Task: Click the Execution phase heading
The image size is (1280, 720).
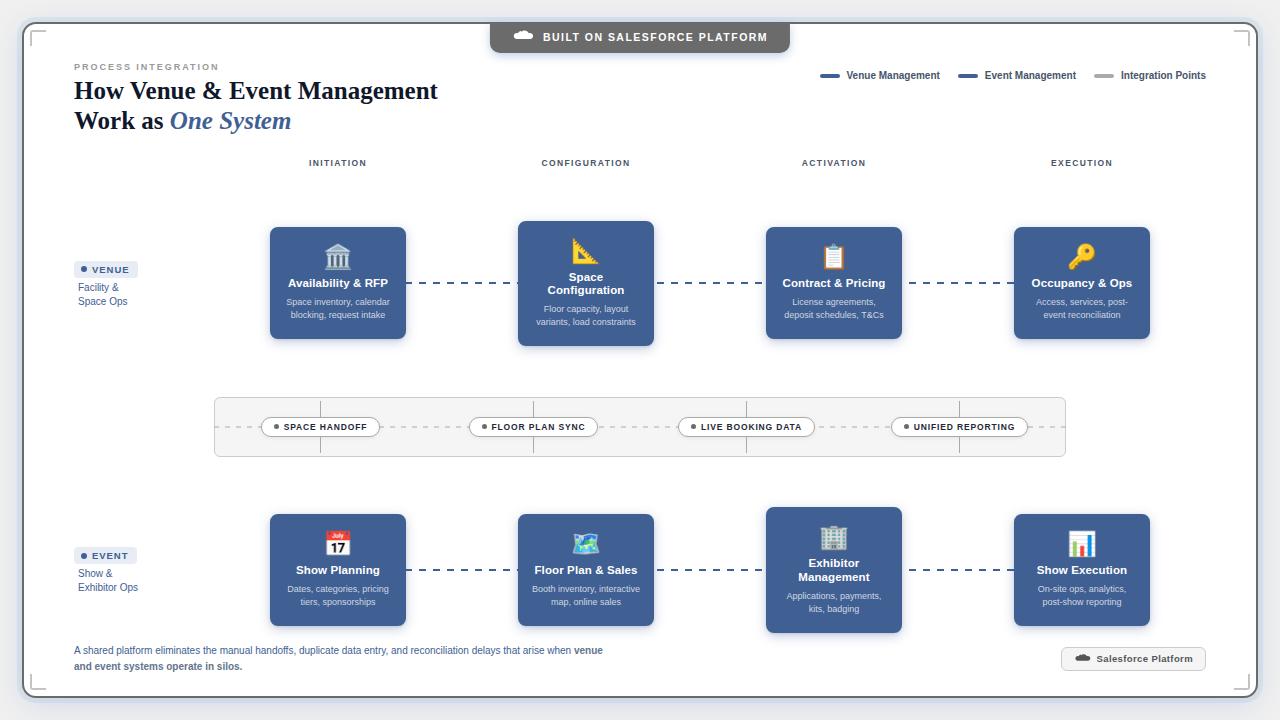Action: tap(1082, 163)
